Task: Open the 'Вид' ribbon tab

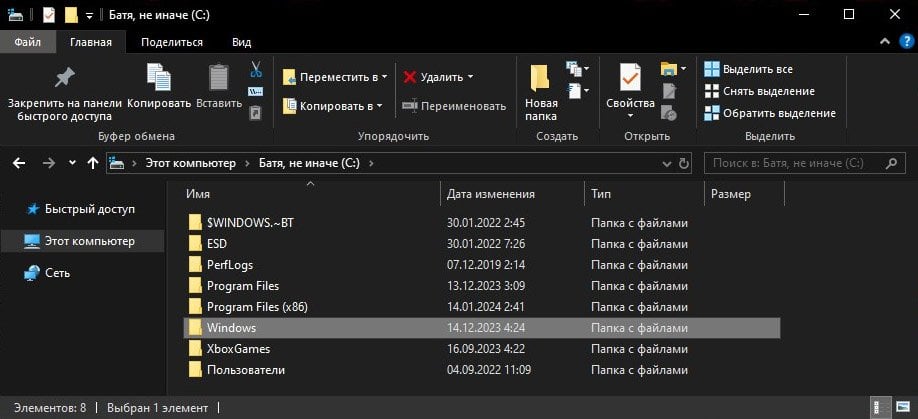Action: 242,42
